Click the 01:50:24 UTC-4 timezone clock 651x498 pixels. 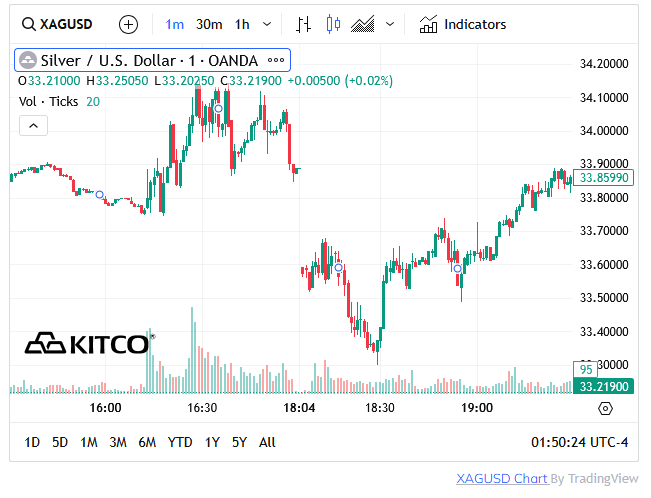click(x=580, y=442)
